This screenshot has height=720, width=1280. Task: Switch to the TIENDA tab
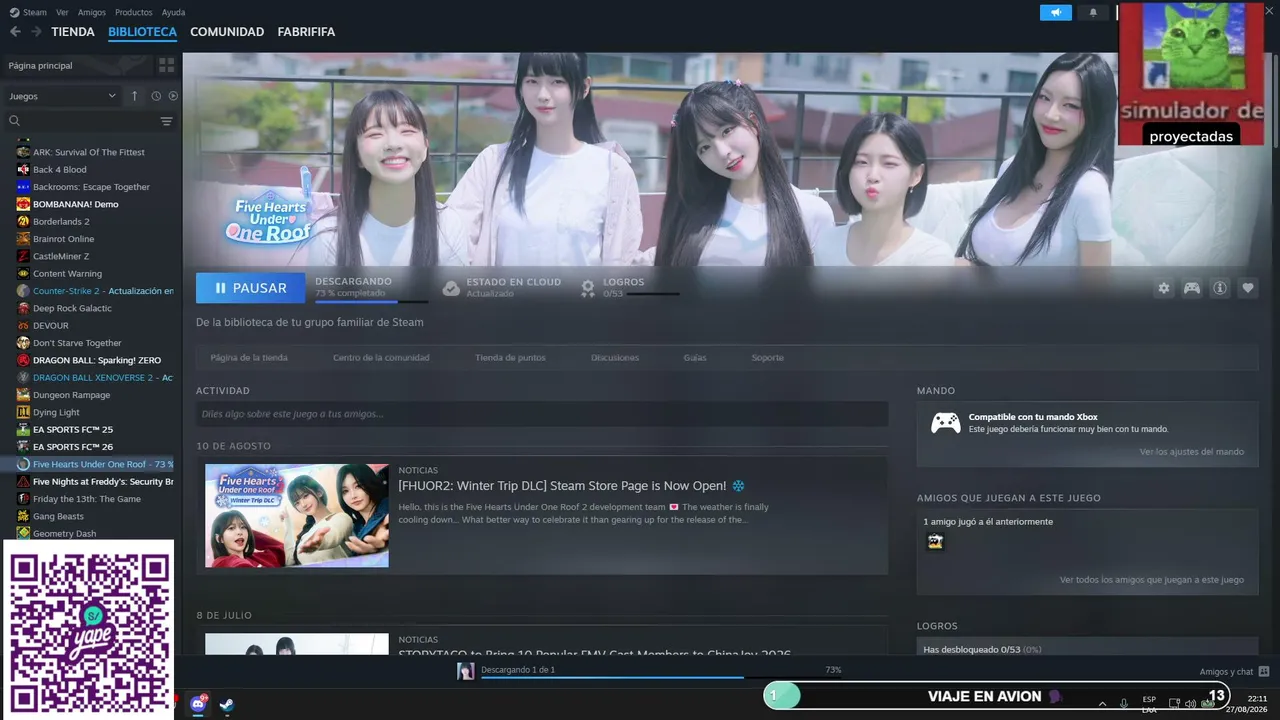[x=73, y=32]
